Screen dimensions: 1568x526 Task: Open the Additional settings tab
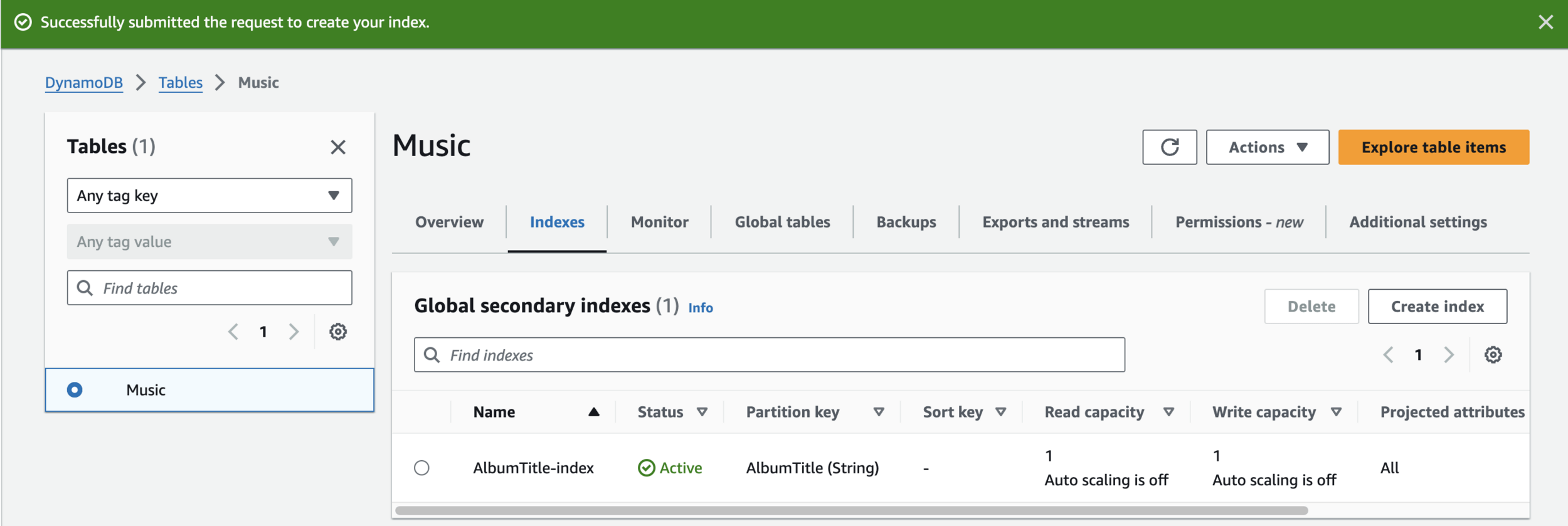point(1418,222)
